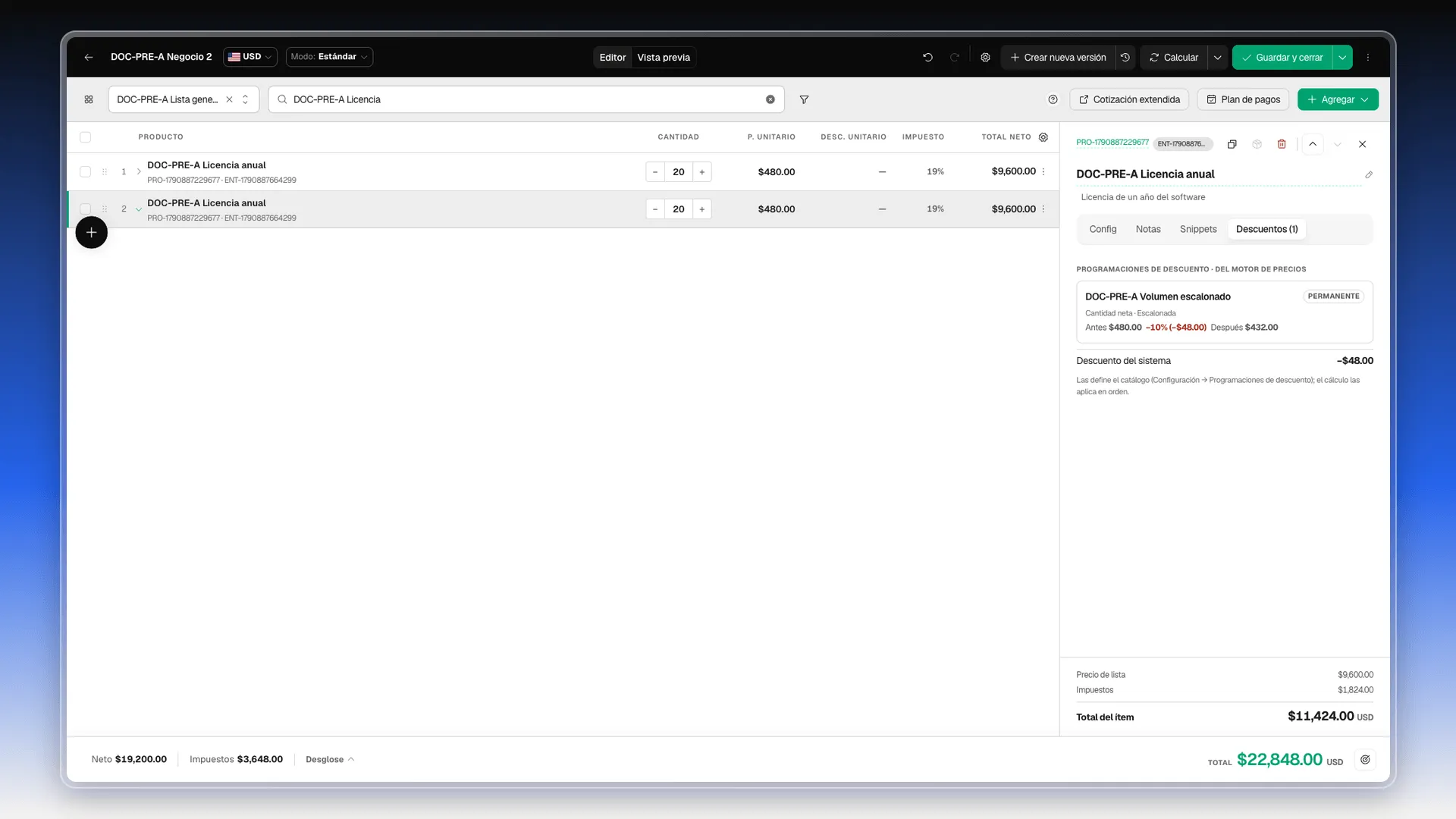Open the filter funnel icon

[804, 99]
